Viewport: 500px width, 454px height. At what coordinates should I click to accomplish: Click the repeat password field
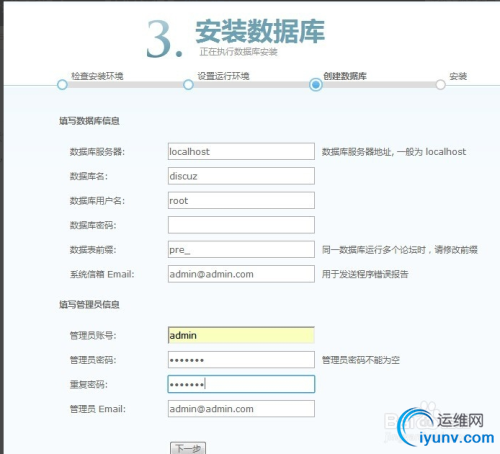click(x=241, y=384)
